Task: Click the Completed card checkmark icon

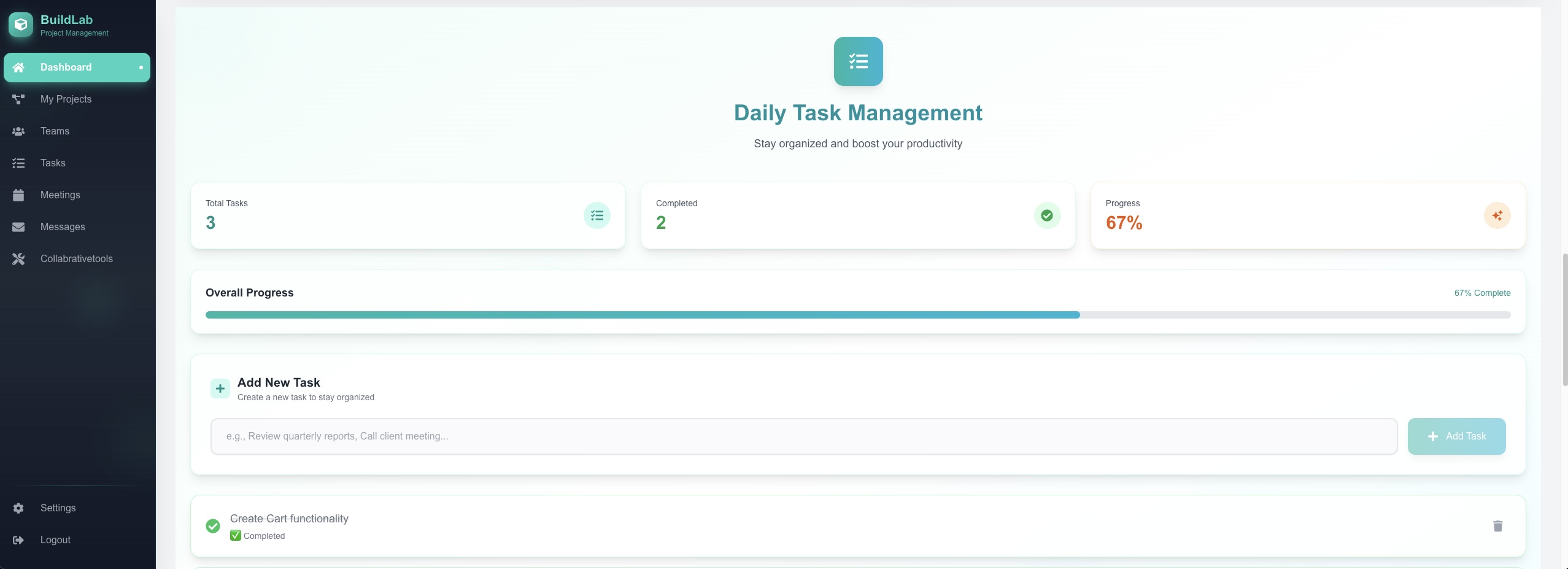Action: pyautogui.click(x=1046, y=215)
